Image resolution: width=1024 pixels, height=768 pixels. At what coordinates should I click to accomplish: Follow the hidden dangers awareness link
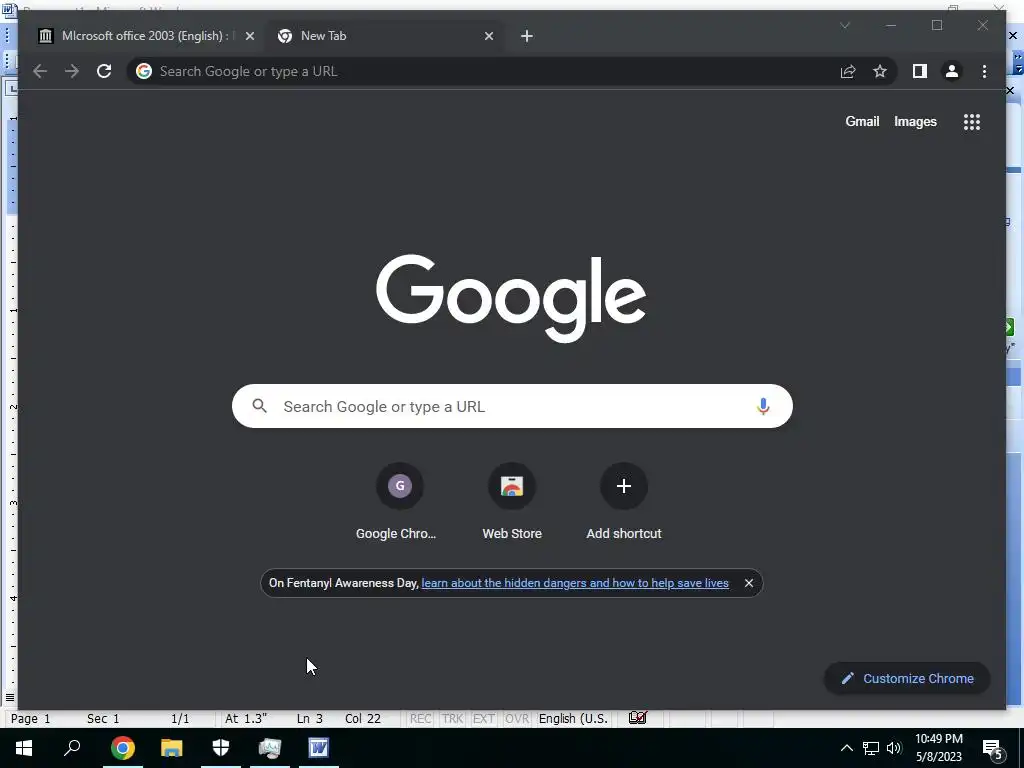575,583
